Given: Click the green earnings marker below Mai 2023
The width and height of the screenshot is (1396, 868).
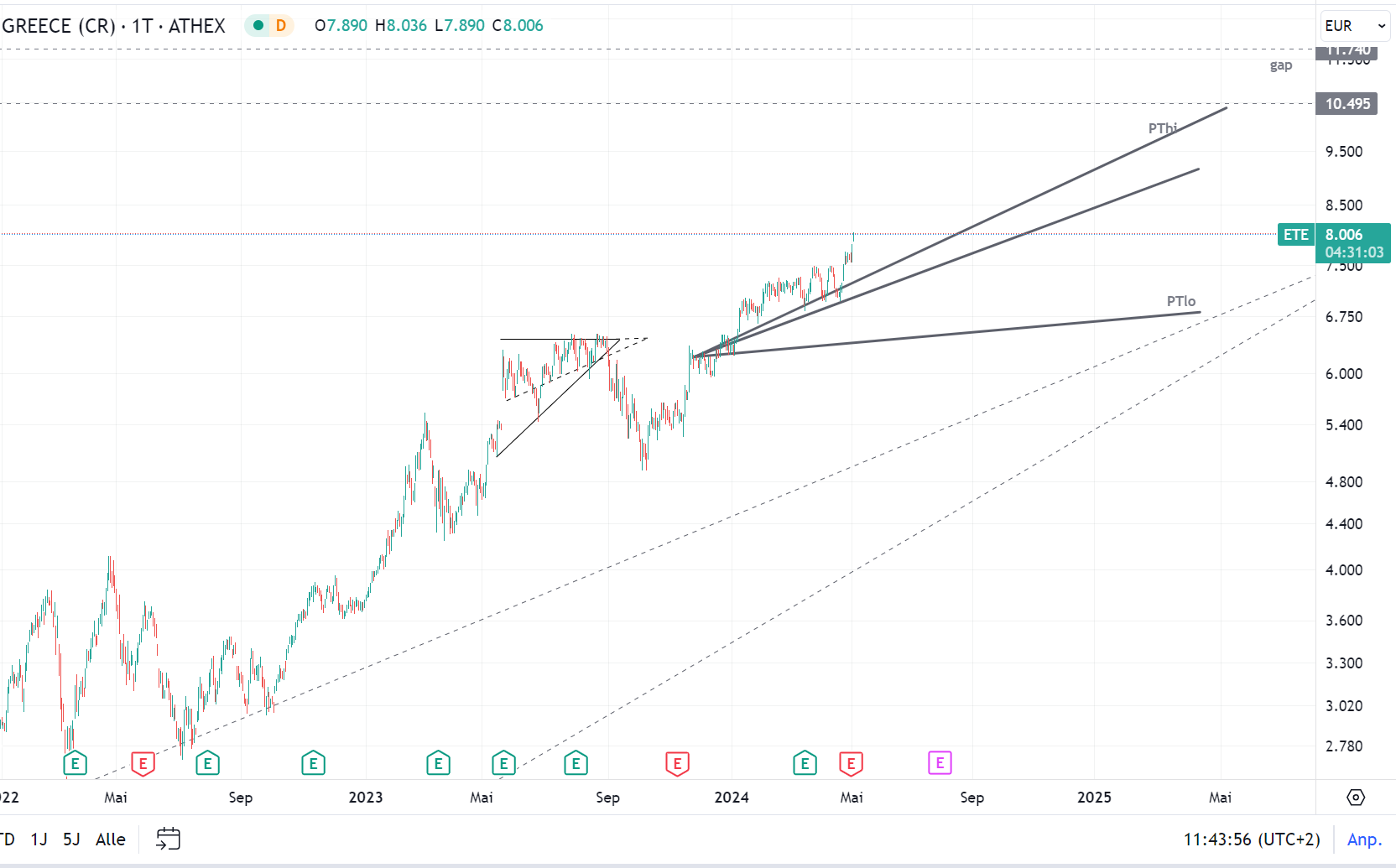Looking at the screenshot, I should [x=503, y=763].
